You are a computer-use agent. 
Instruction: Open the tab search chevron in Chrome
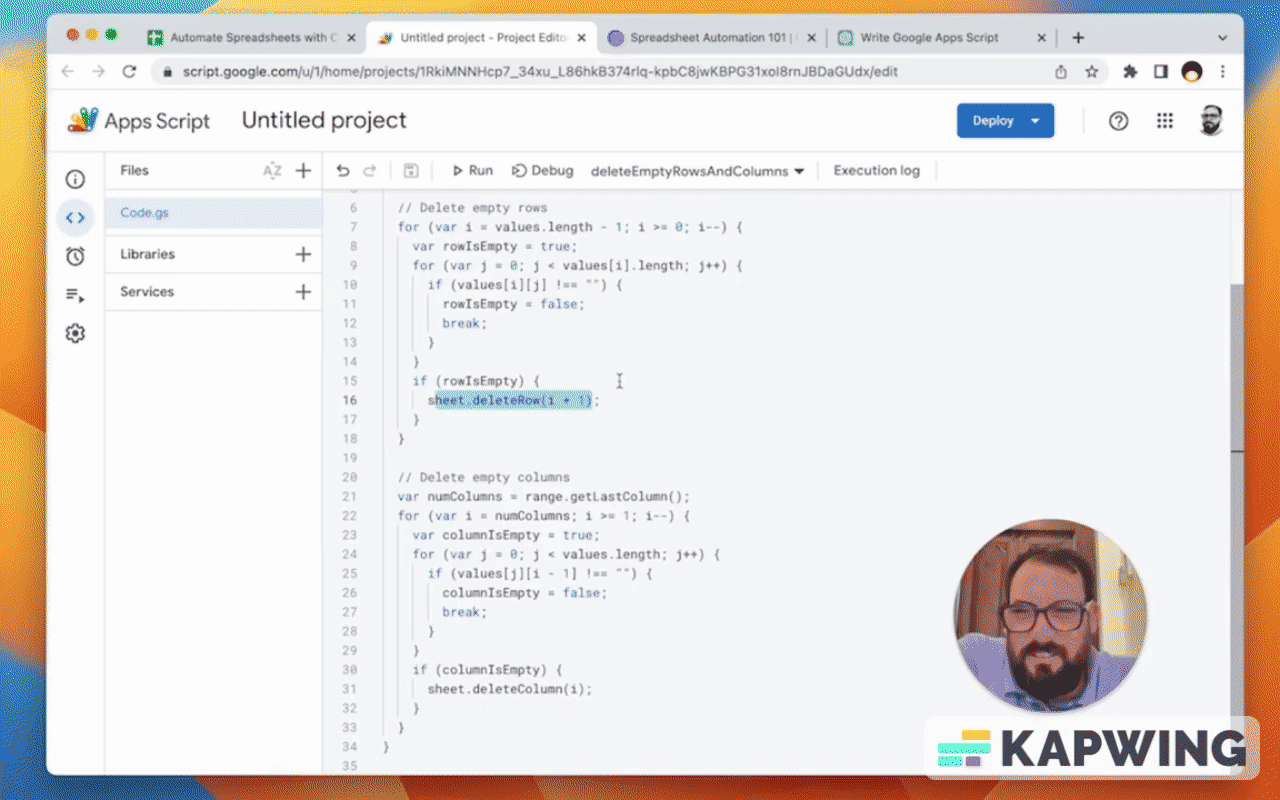tap(1222, 38)
